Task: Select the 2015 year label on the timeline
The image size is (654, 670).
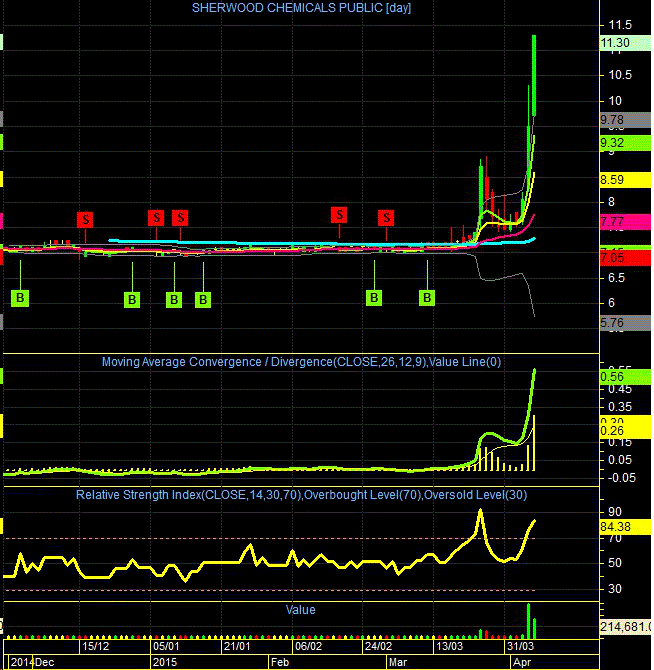Action: click(x=165, y=662)
